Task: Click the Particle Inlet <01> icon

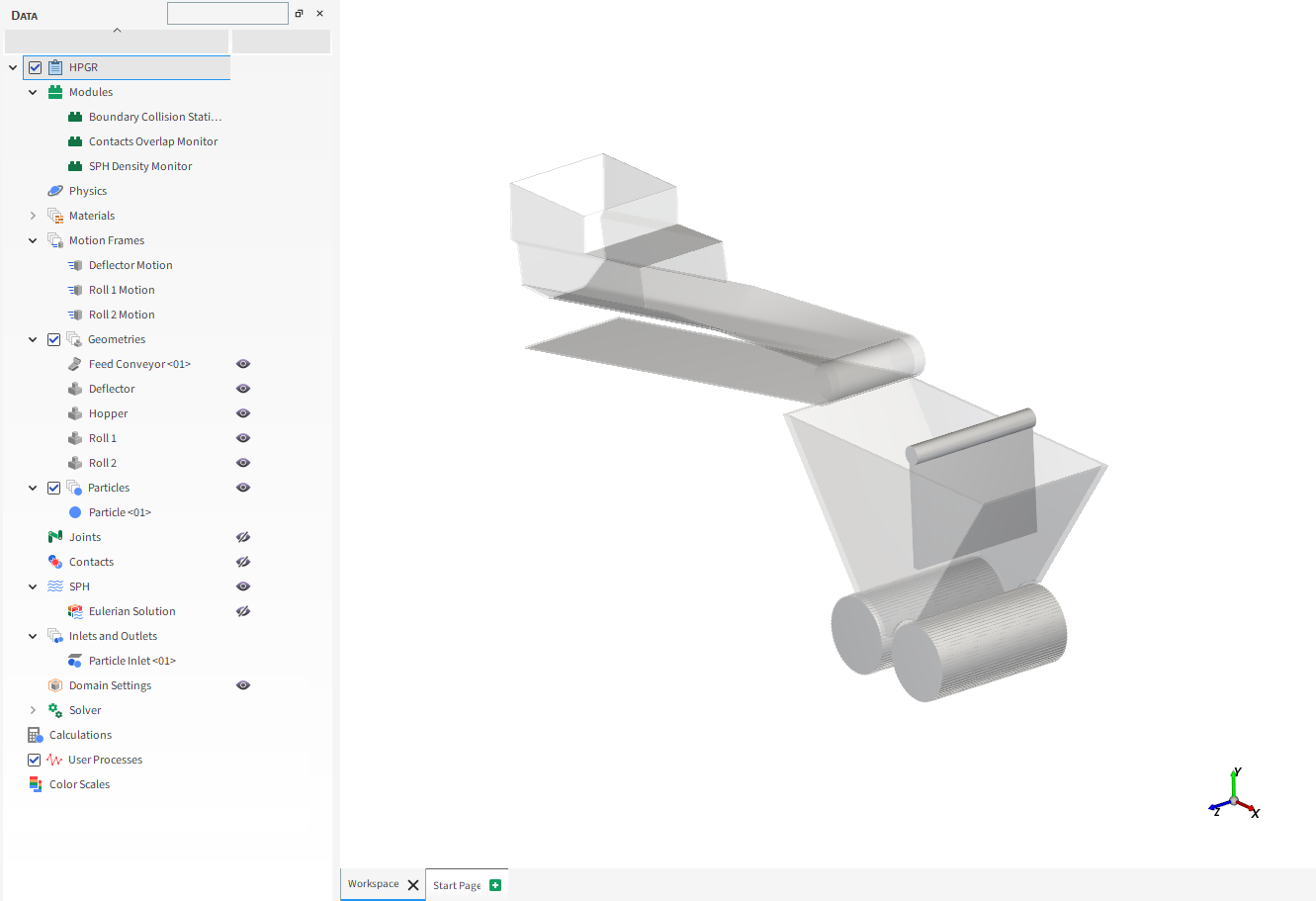Action: pyautogui.click(x=75, y=661)
